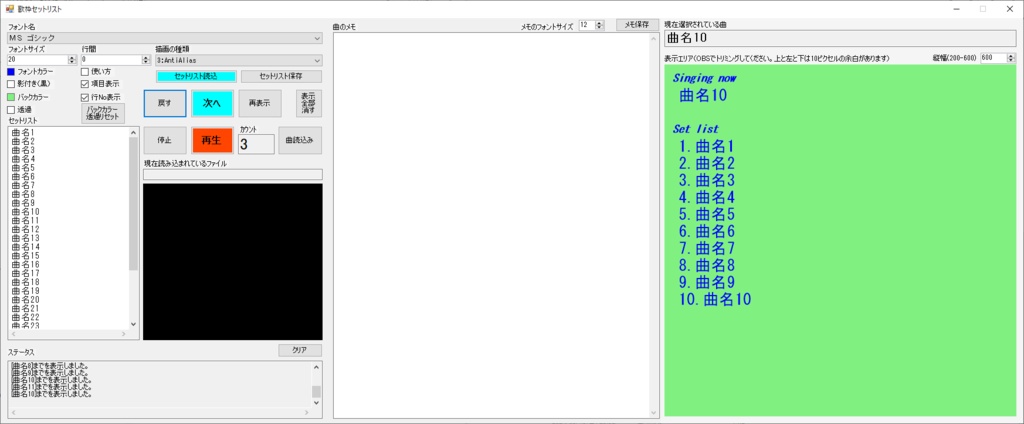The height and width of the screenshot is (424, 1024).
Task: Click the Singing now heading in the green area
Action: (705, 78)
